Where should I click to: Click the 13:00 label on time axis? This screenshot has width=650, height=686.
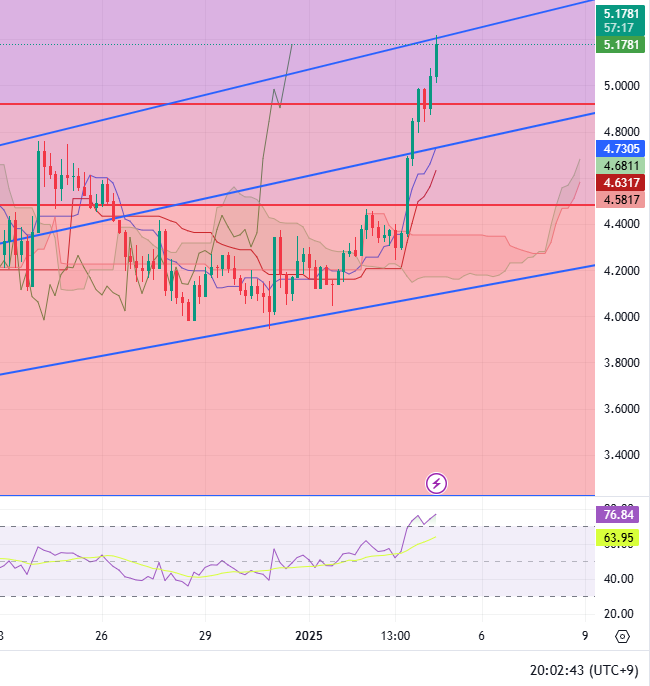(395, 636)
